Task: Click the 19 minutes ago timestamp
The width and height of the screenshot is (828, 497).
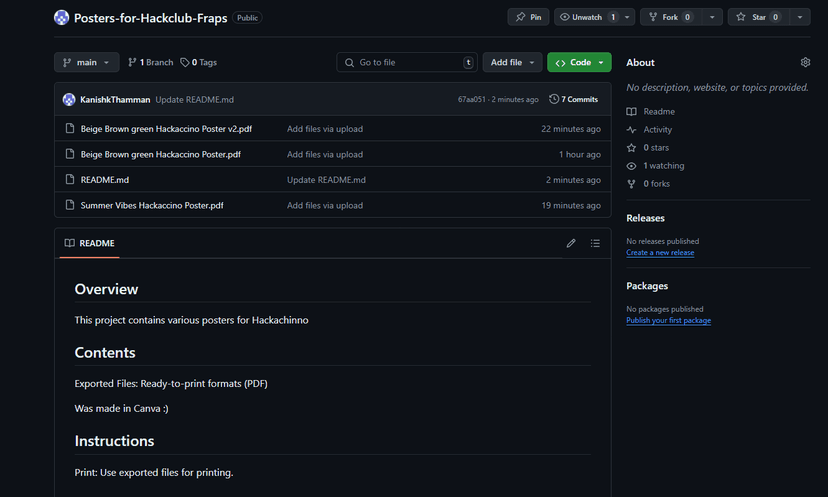Action: pyautogui.click(x=571, y=205)
